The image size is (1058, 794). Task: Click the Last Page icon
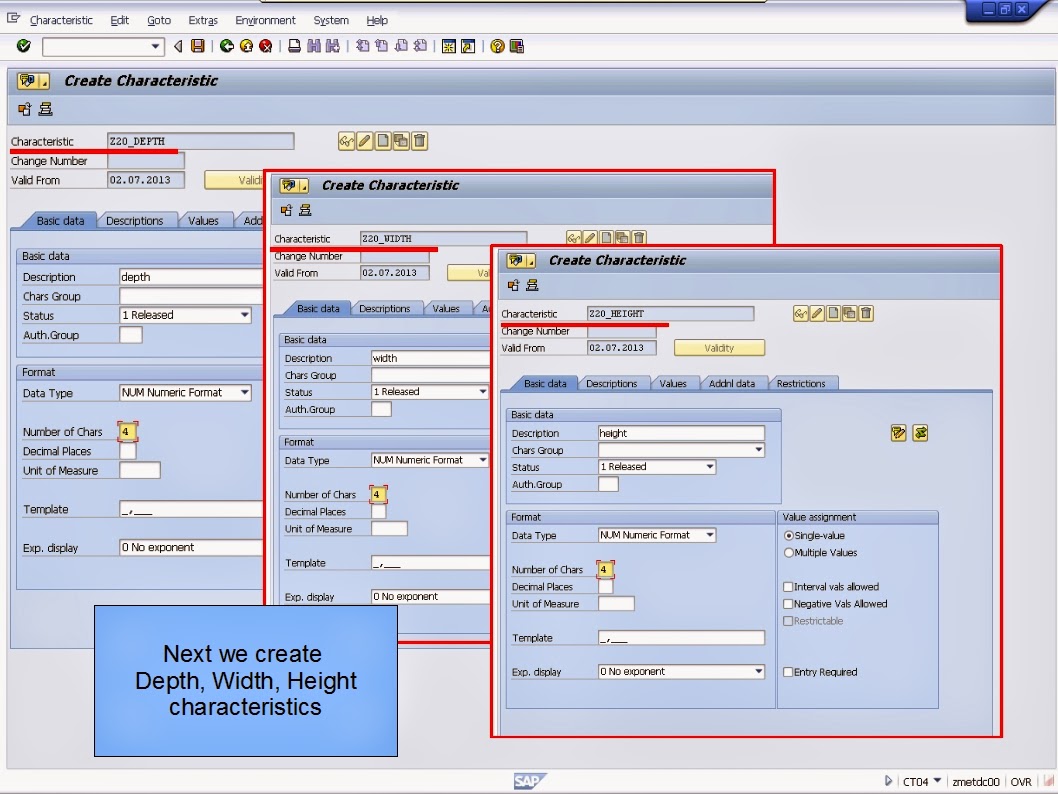coord(420,46)
